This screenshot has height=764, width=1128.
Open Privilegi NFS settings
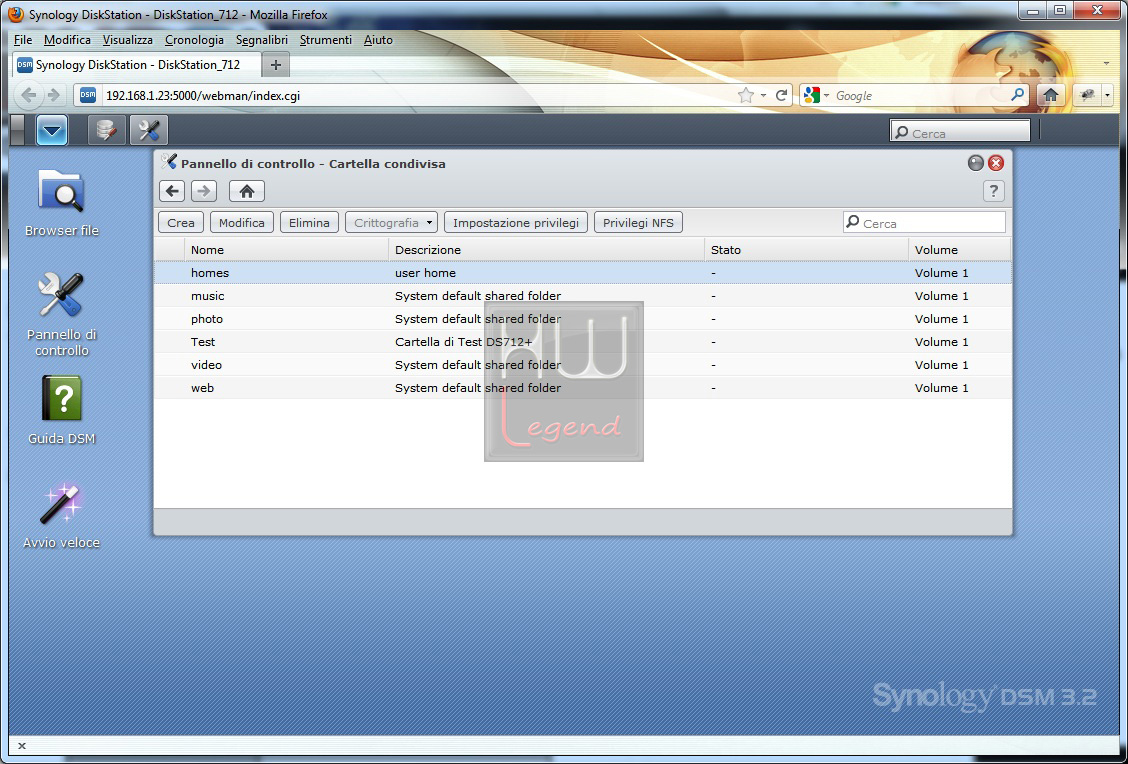click(638, 223)
